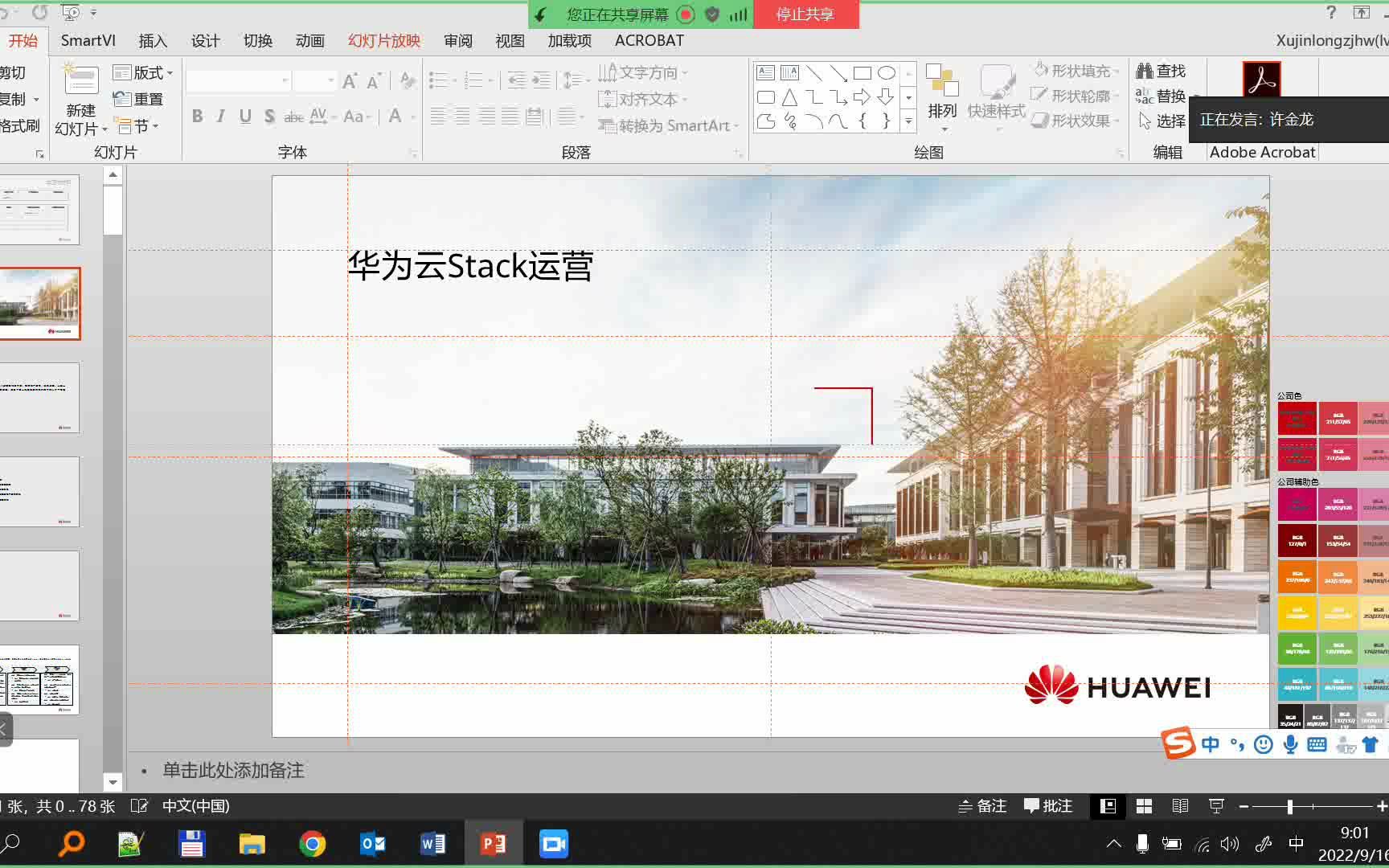Switch to Slide Sorter view icon

tap(1144, 806)
